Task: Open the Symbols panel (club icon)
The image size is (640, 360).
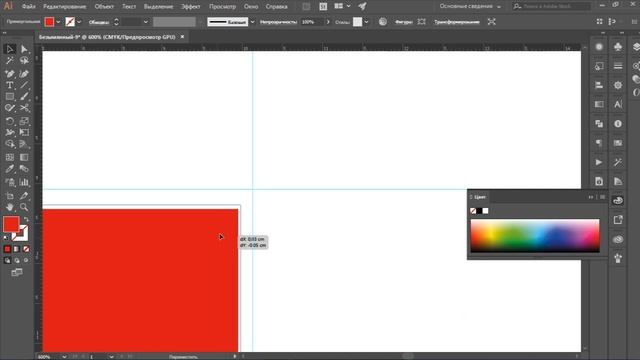Action: coord(618,47)
